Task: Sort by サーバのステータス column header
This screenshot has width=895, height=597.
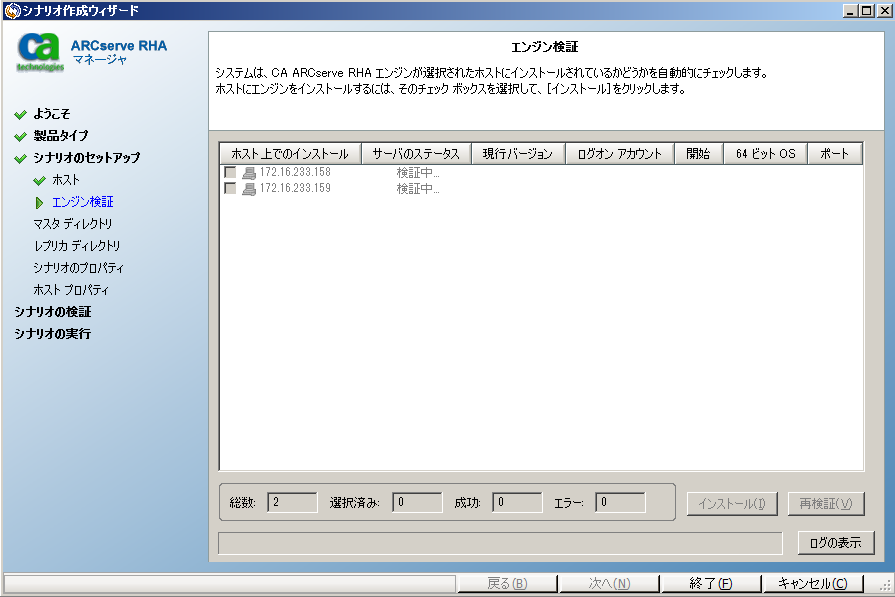Action: pos(416,154)
